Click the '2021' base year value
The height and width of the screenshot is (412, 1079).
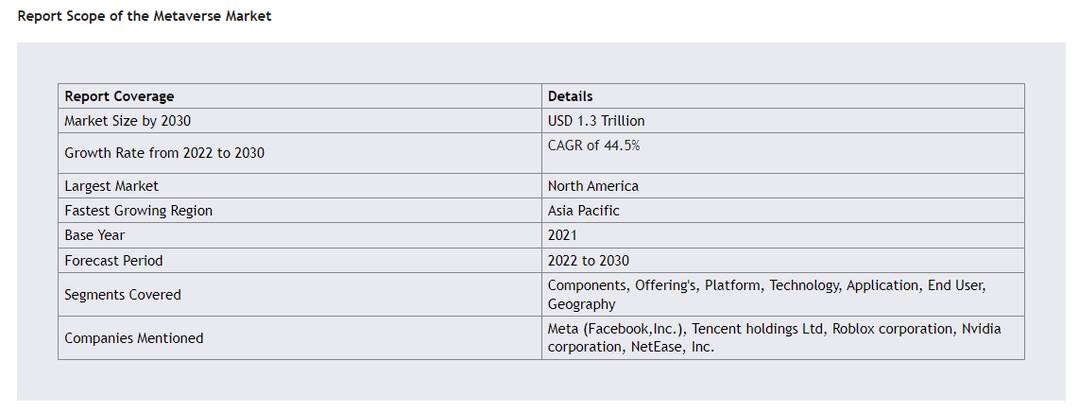[x=562, y=235]
